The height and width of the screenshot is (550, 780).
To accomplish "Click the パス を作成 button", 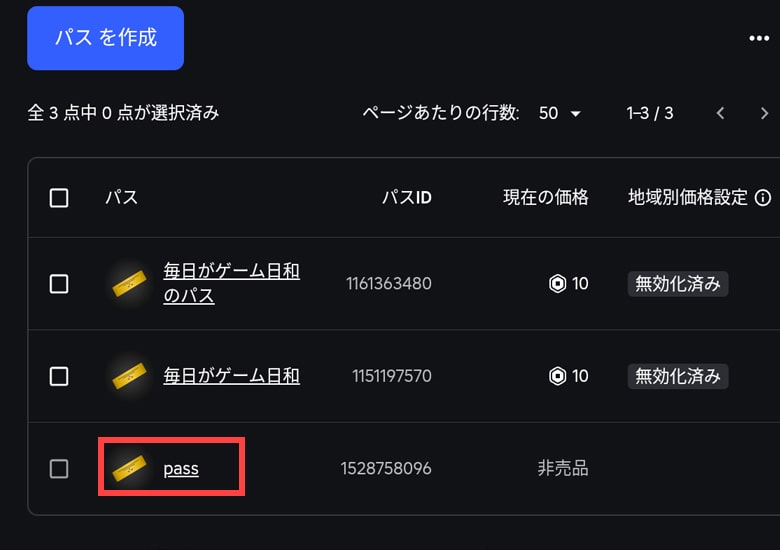I will 105,38.
